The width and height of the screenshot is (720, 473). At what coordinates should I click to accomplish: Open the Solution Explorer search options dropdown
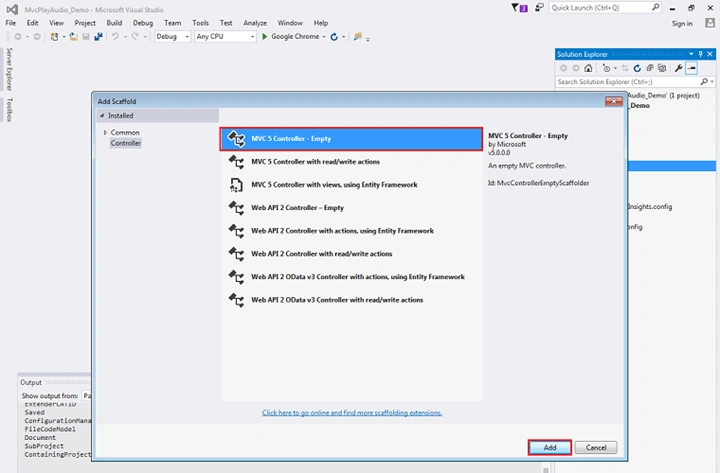(712, 82)
